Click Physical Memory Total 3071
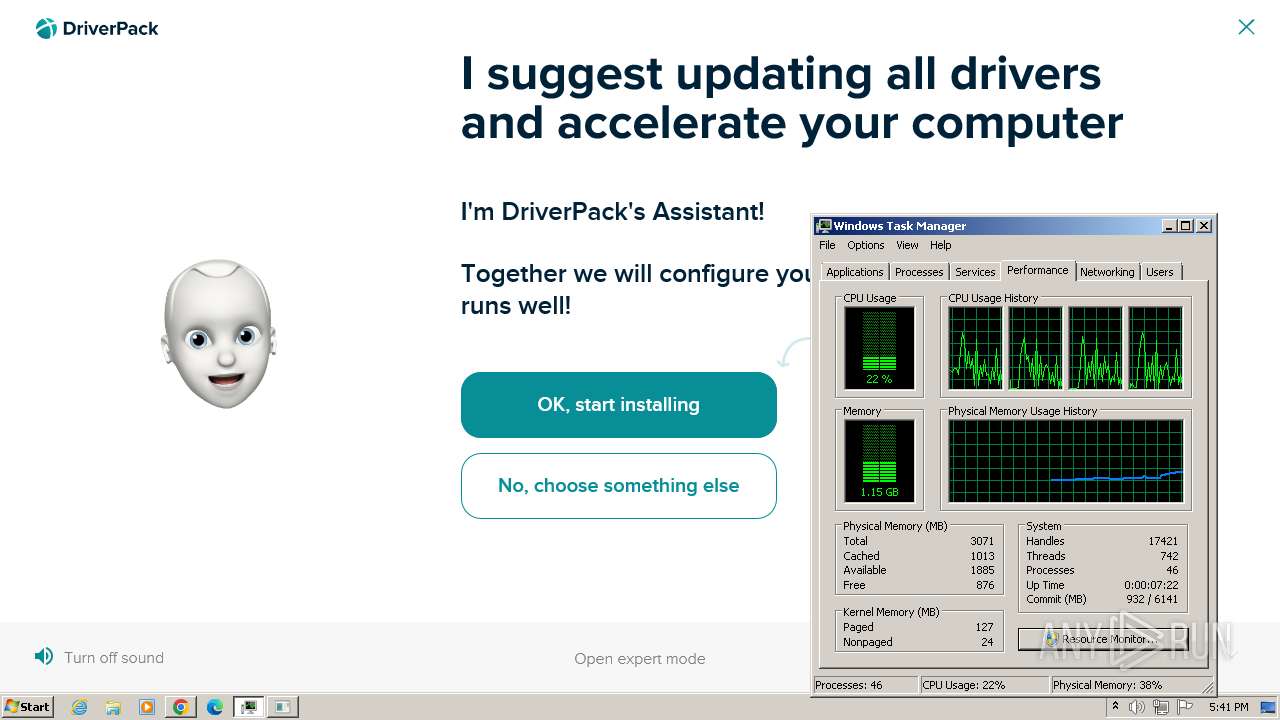 (x=982, y=541)
